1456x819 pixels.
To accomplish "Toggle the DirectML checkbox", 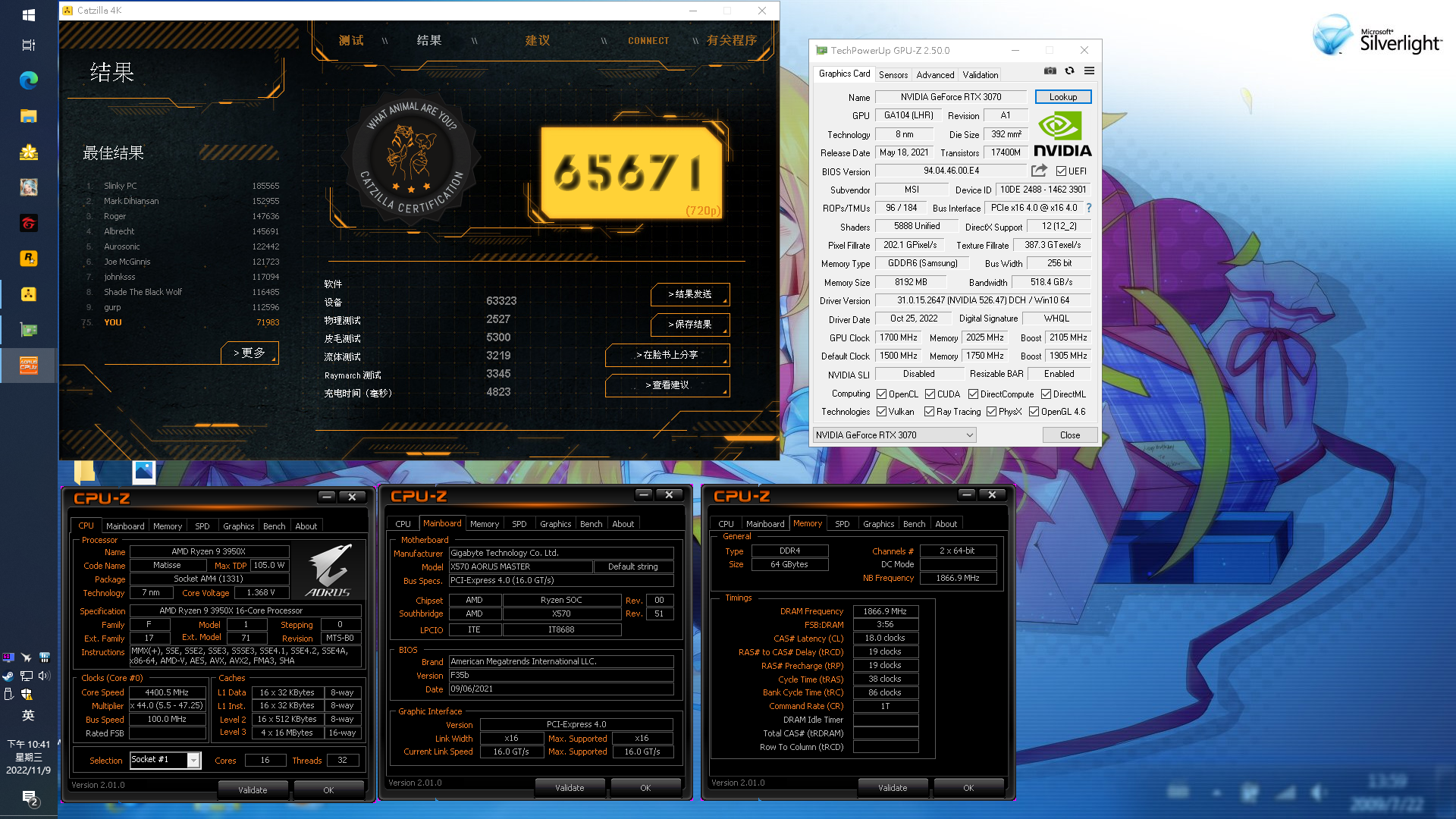I will coord(1046,394).
